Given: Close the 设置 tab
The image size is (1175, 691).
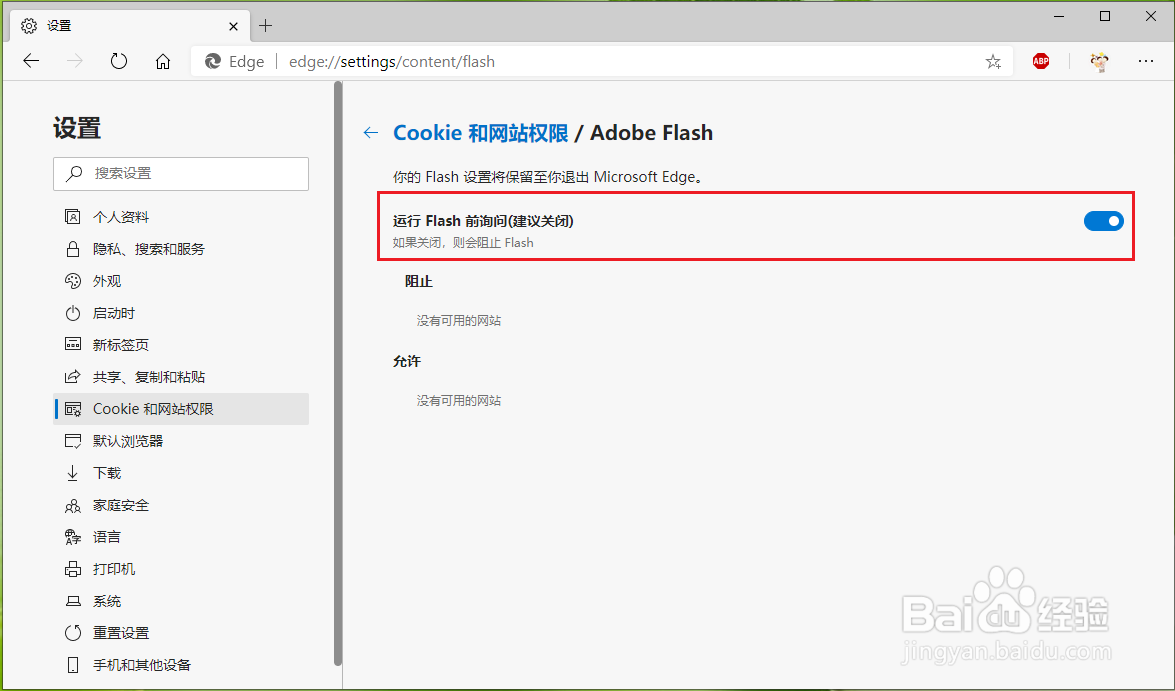Looking at the screenshot, I should 233,26.
